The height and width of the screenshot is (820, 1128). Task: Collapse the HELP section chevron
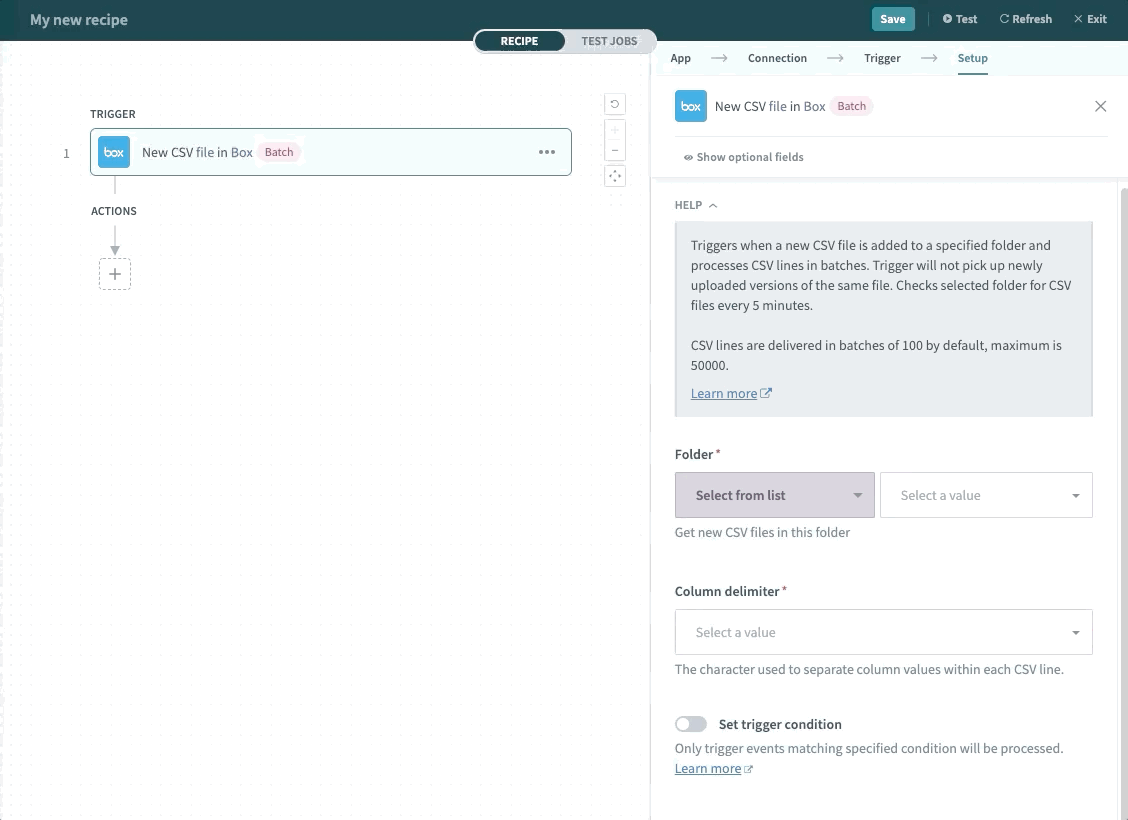pos(712,204)
